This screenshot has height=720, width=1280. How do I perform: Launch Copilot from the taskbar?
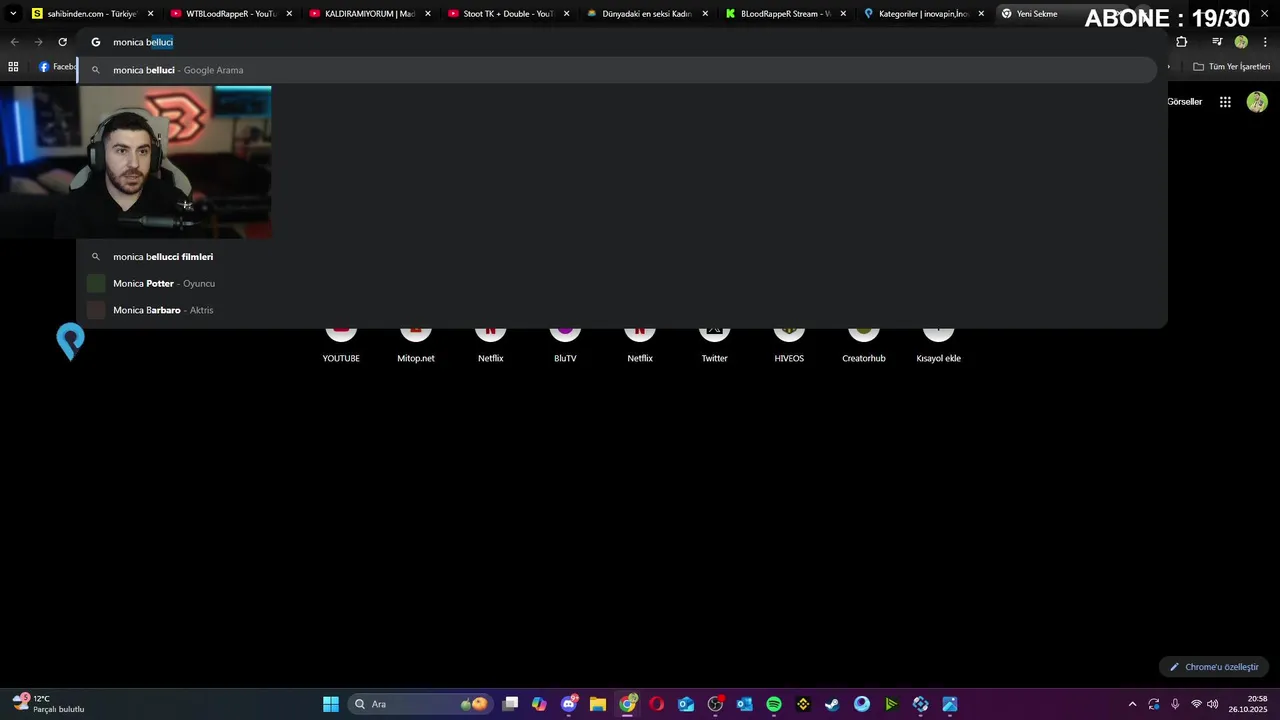[x=540, y=704]
